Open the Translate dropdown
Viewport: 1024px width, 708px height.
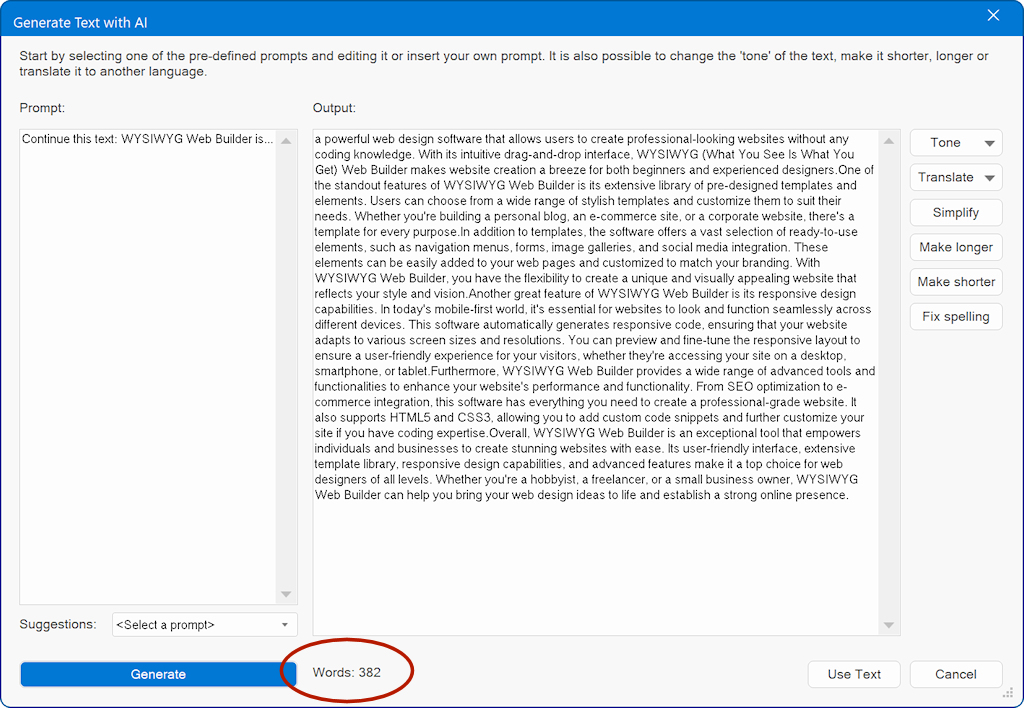pyautogui.click(x=956, y=177)
